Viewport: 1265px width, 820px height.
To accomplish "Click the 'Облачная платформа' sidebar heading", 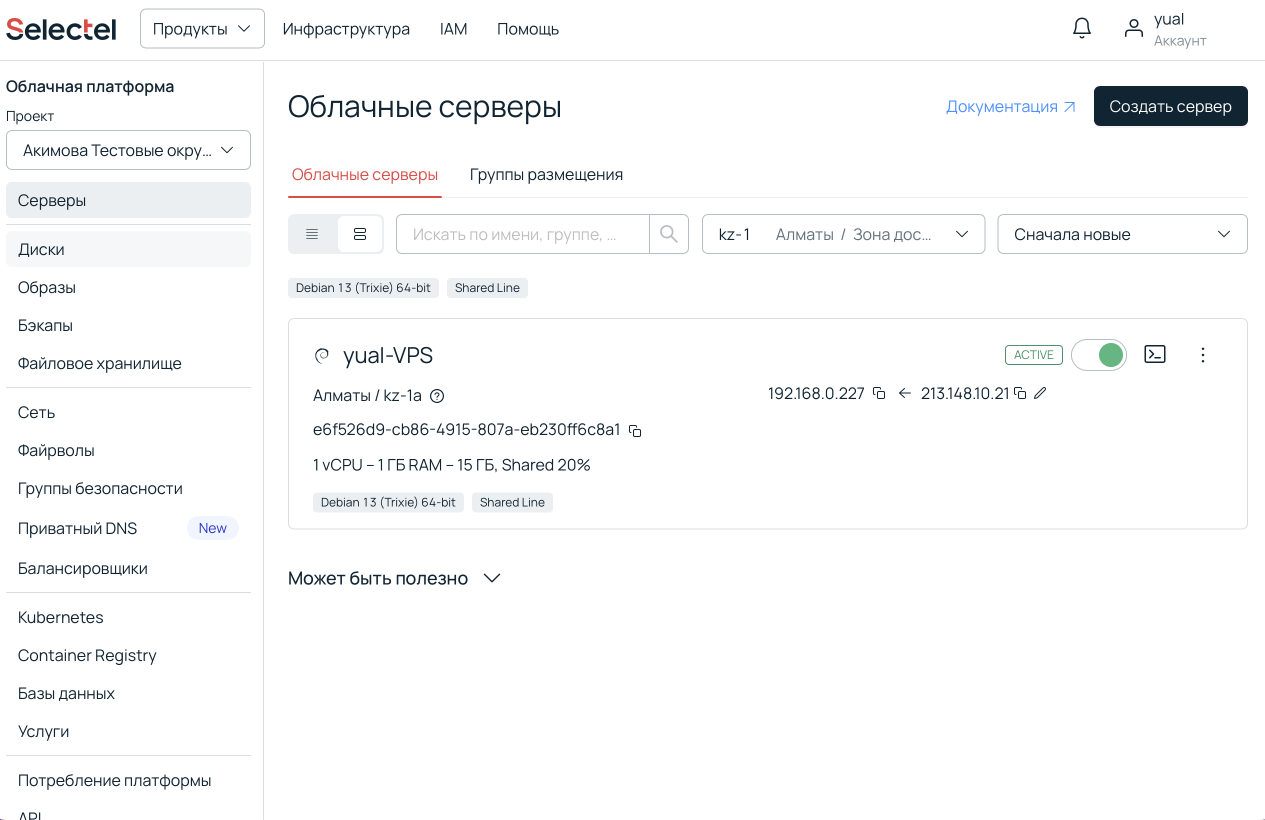I will point(90,87).
